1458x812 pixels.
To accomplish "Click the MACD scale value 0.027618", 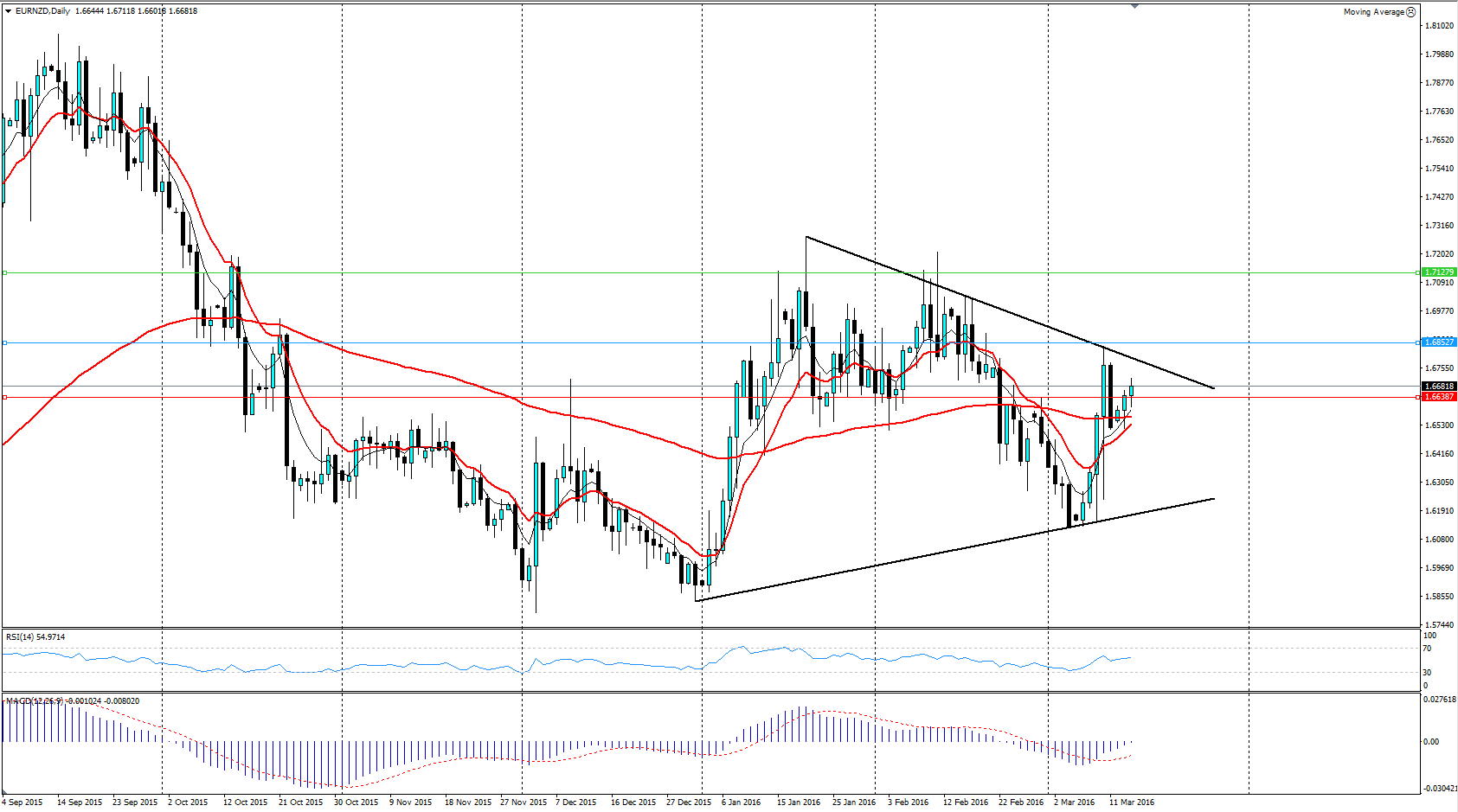I will (x=1440, y=699).
